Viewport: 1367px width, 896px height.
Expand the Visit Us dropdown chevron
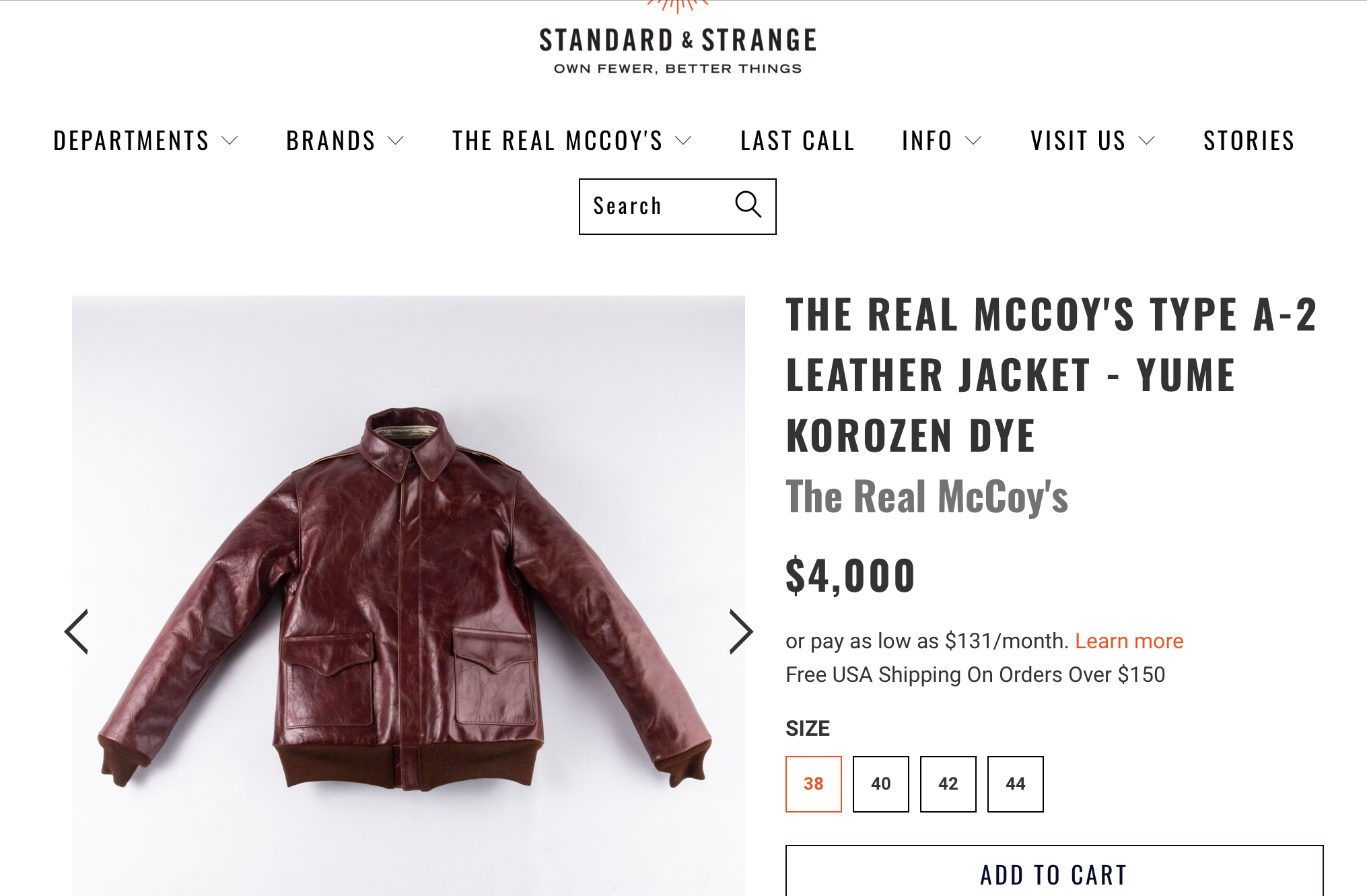(x=1146, y=141)
